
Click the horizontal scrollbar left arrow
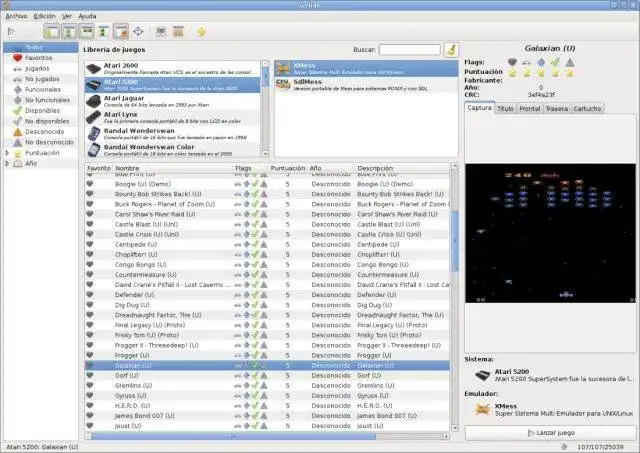click(88, 436)
